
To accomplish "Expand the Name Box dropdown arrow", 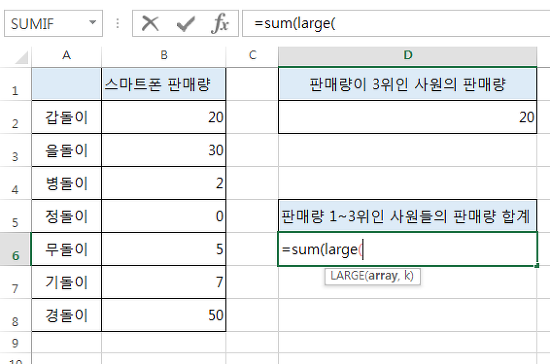I will click(93, 22).
